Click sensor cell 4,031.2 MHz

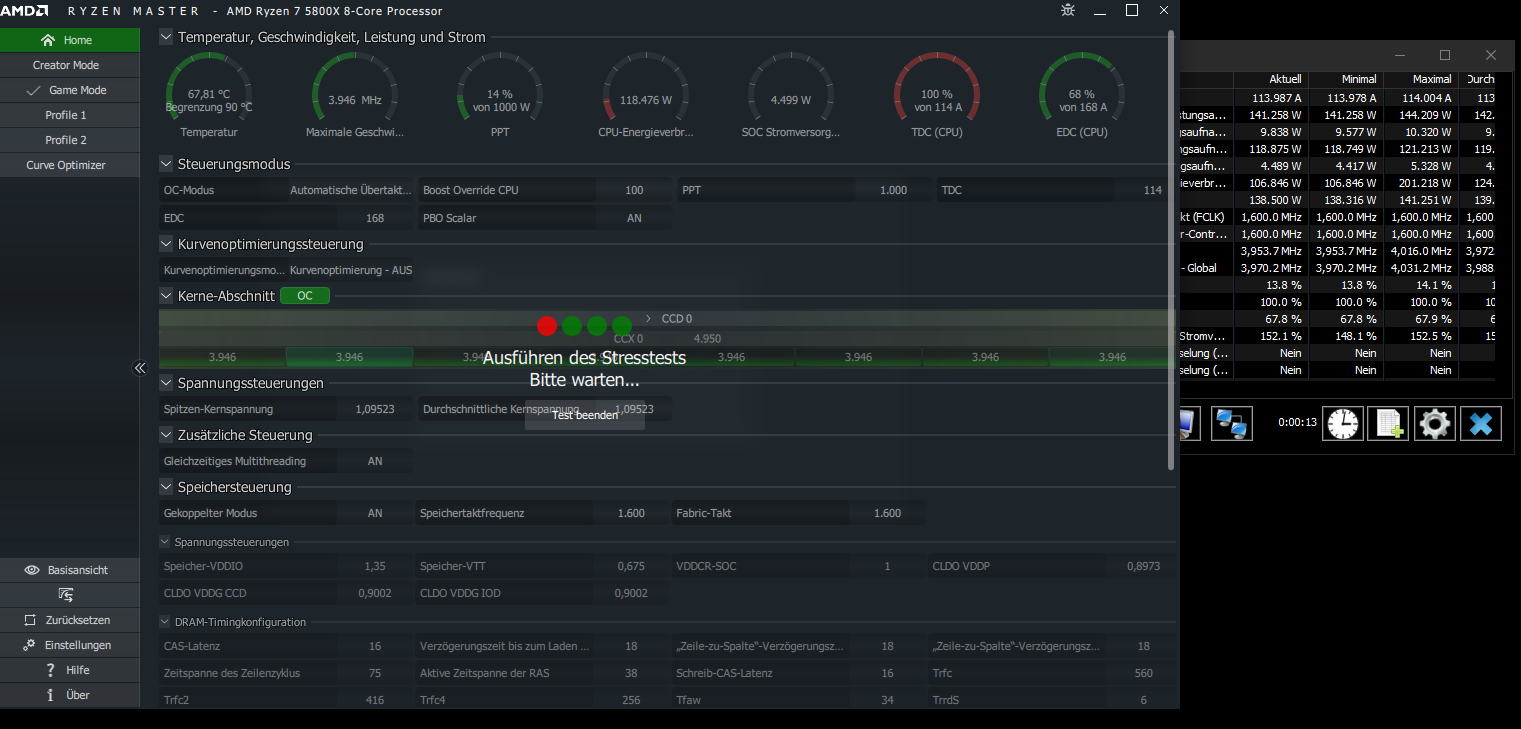1421,268
